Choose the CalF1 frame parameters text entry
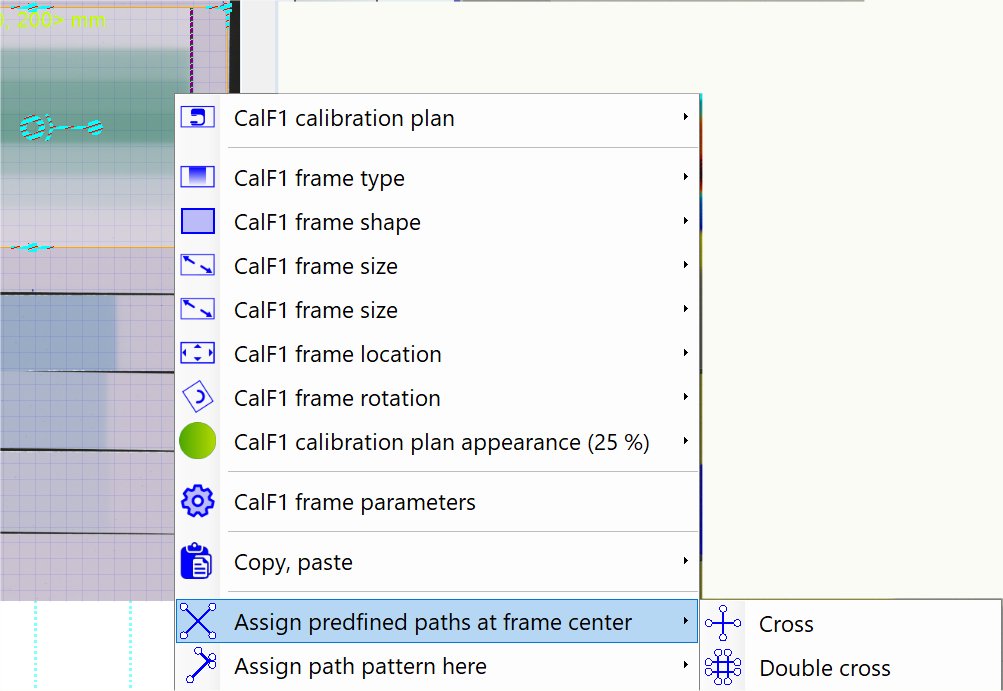This screenshot has height=691, width=1003. click(354, 502)
